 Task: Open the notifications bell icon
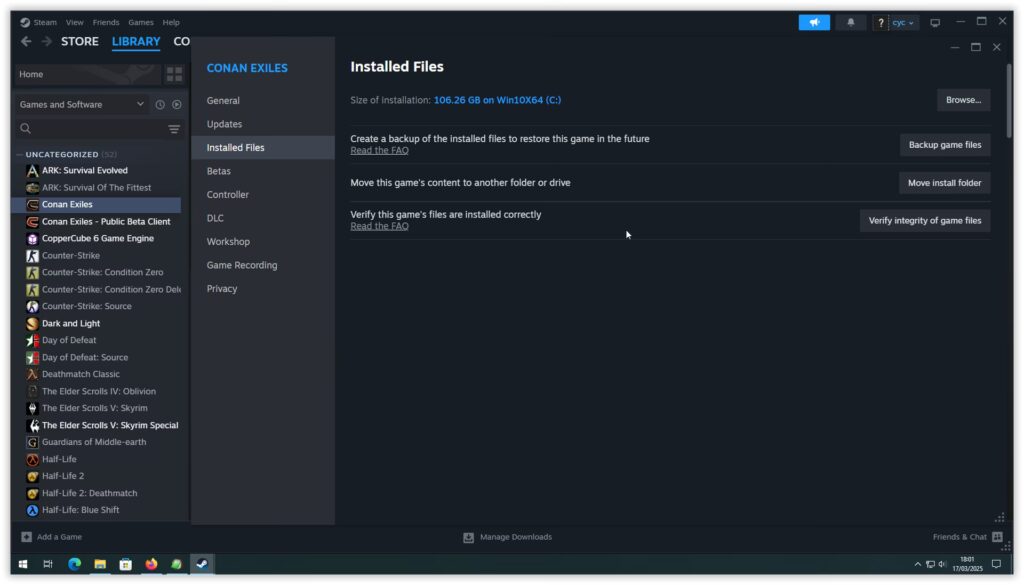point(850,22)
